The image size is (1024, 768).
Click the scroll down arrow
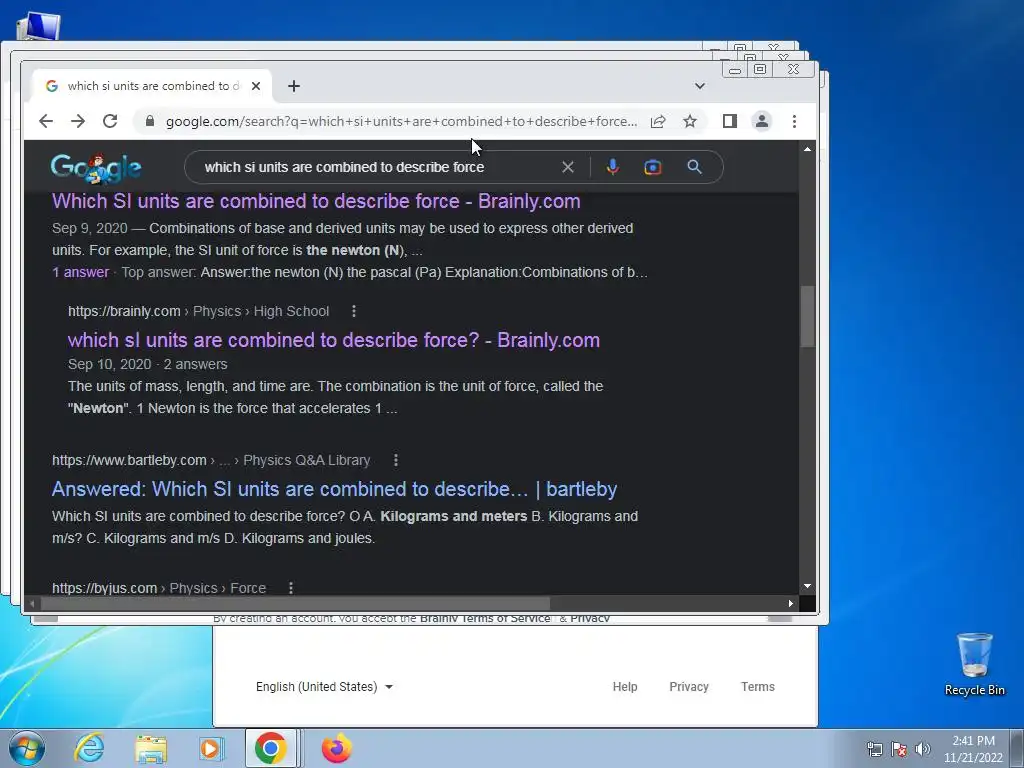click(x=807, y=586)
